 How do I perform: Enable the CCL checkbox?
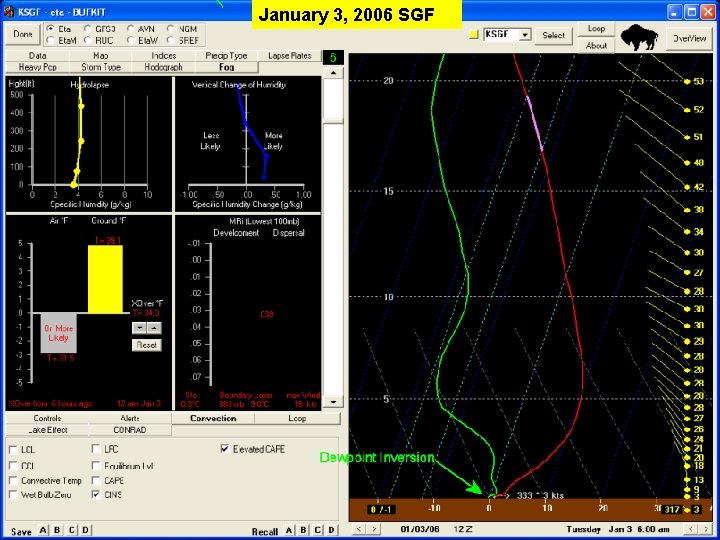pos(13,466)
